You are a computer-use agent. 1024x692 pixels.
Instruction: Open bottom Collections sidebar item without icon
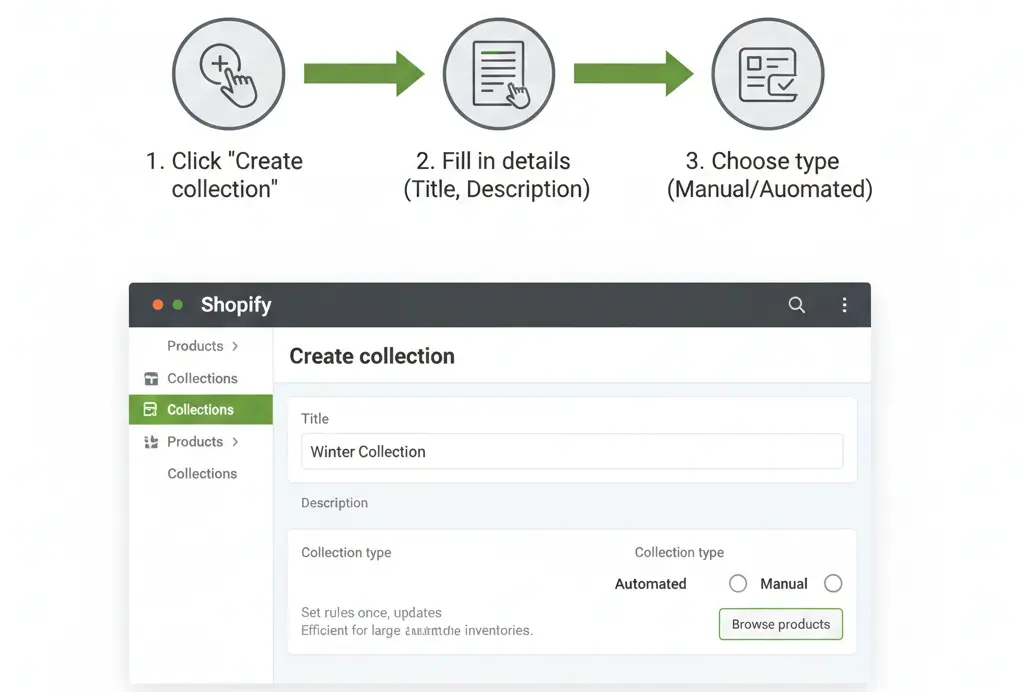point(202,473)
